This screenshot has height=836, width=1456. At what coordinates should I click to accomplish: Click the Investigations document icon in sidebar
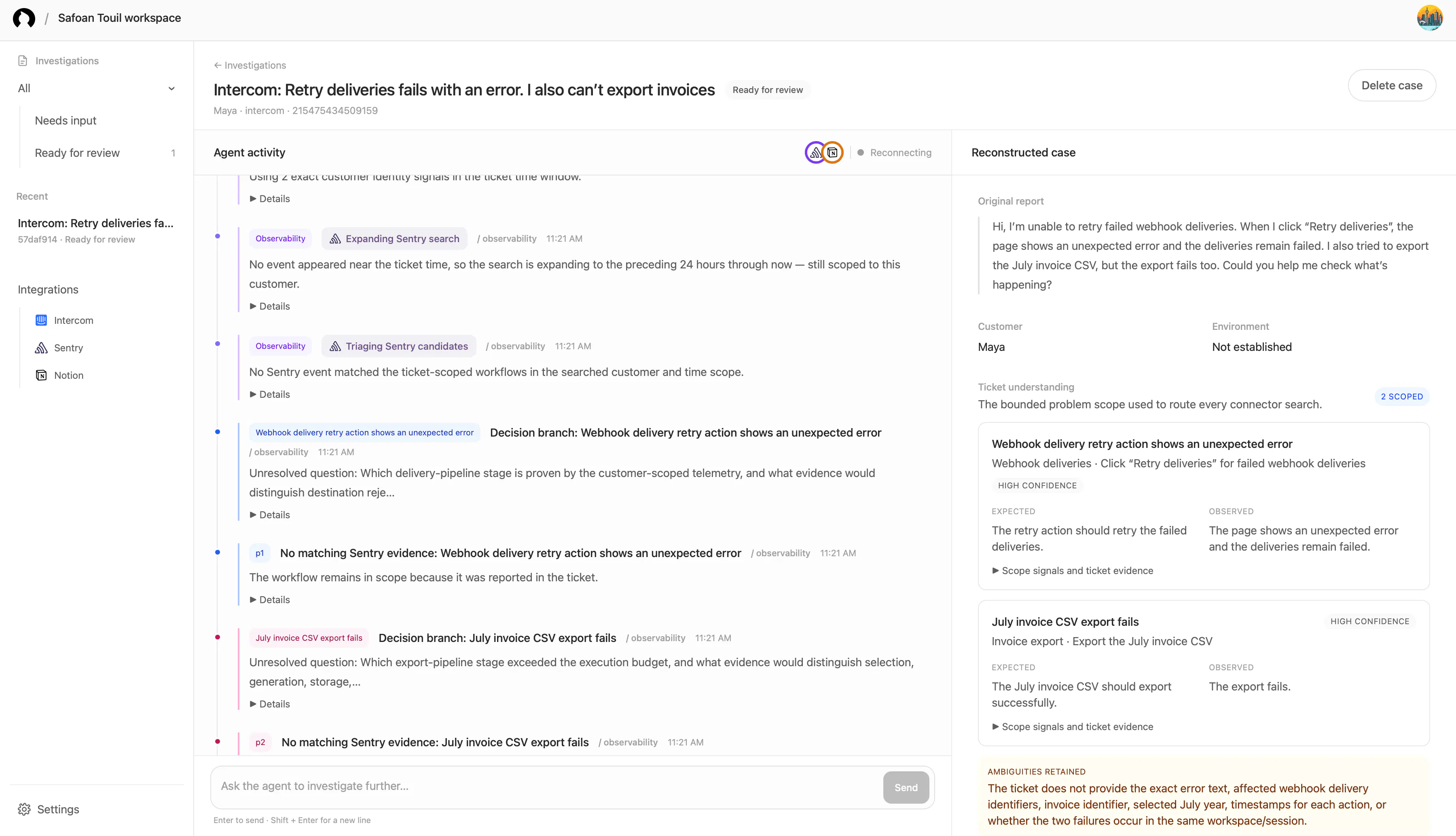23,61
